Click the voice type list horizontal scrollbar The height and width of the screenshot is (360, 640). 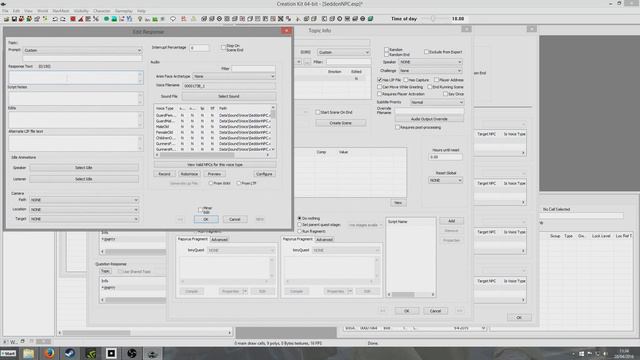click(213, 155)
